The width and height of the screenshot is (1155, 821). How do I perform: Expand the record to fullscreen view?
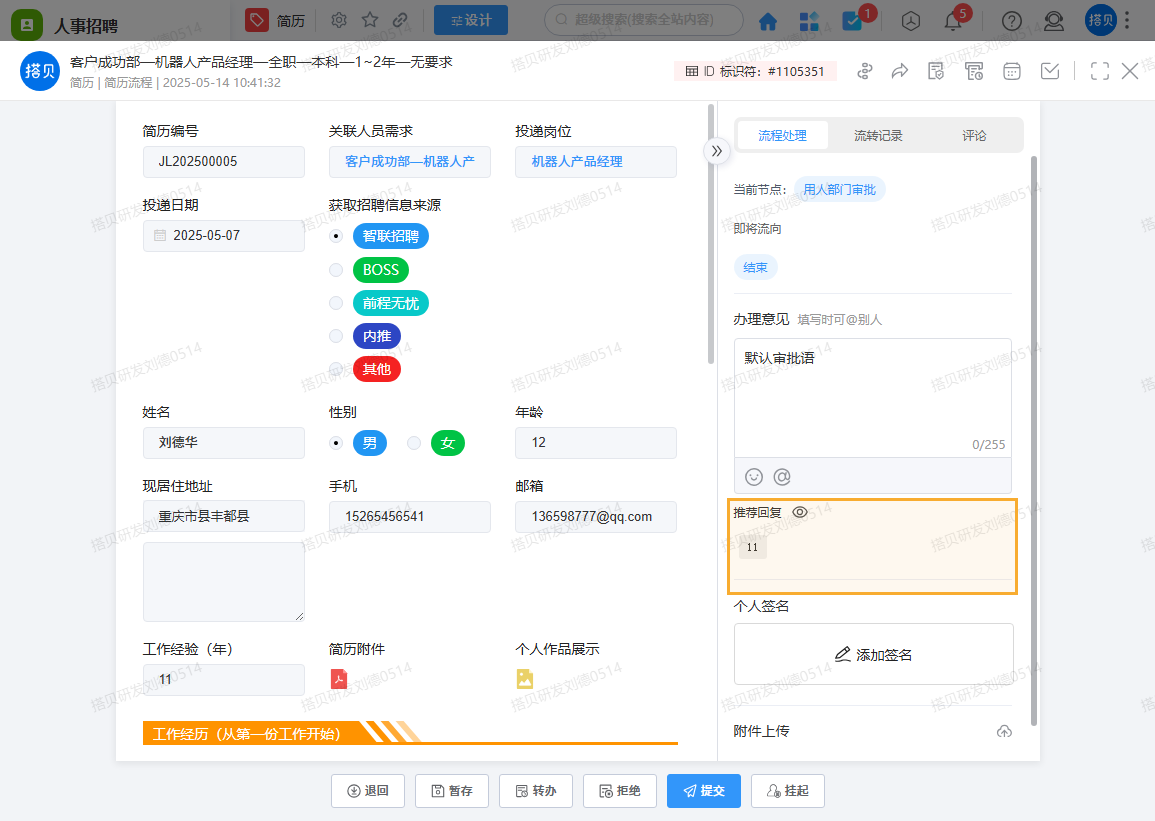tap(1099, 71)
